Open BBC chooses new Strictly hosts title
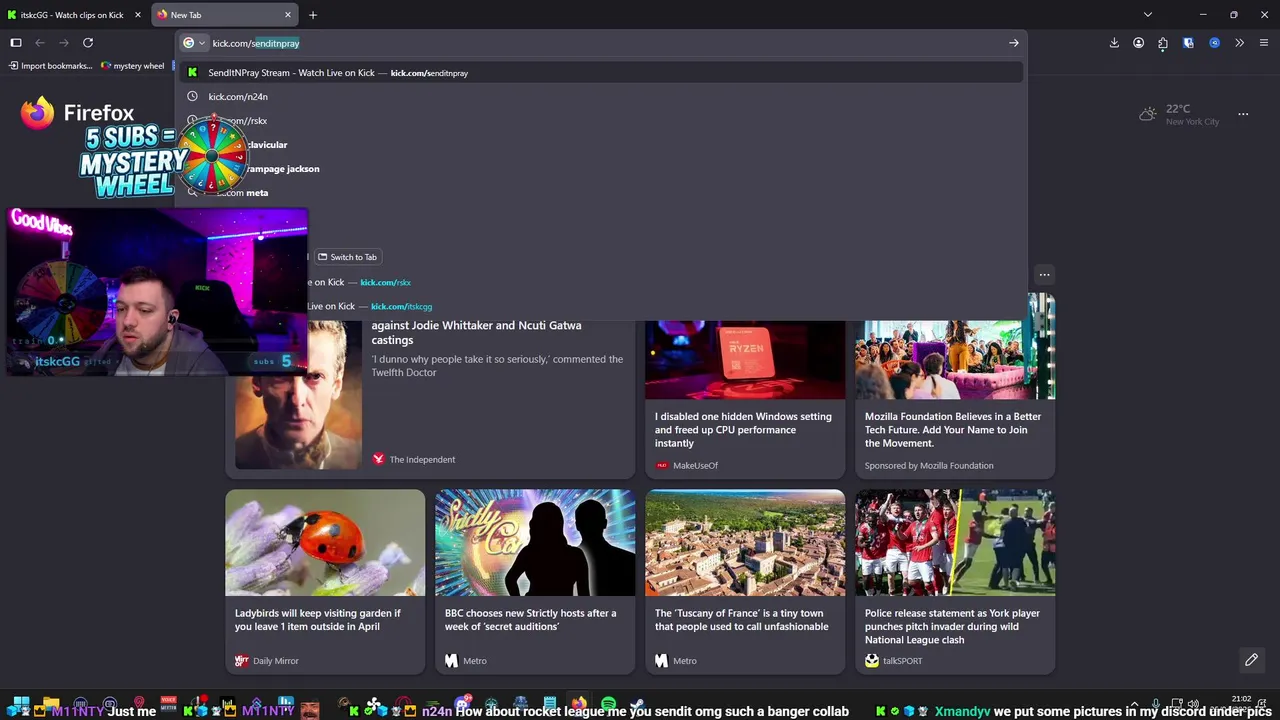 point(531,620)
